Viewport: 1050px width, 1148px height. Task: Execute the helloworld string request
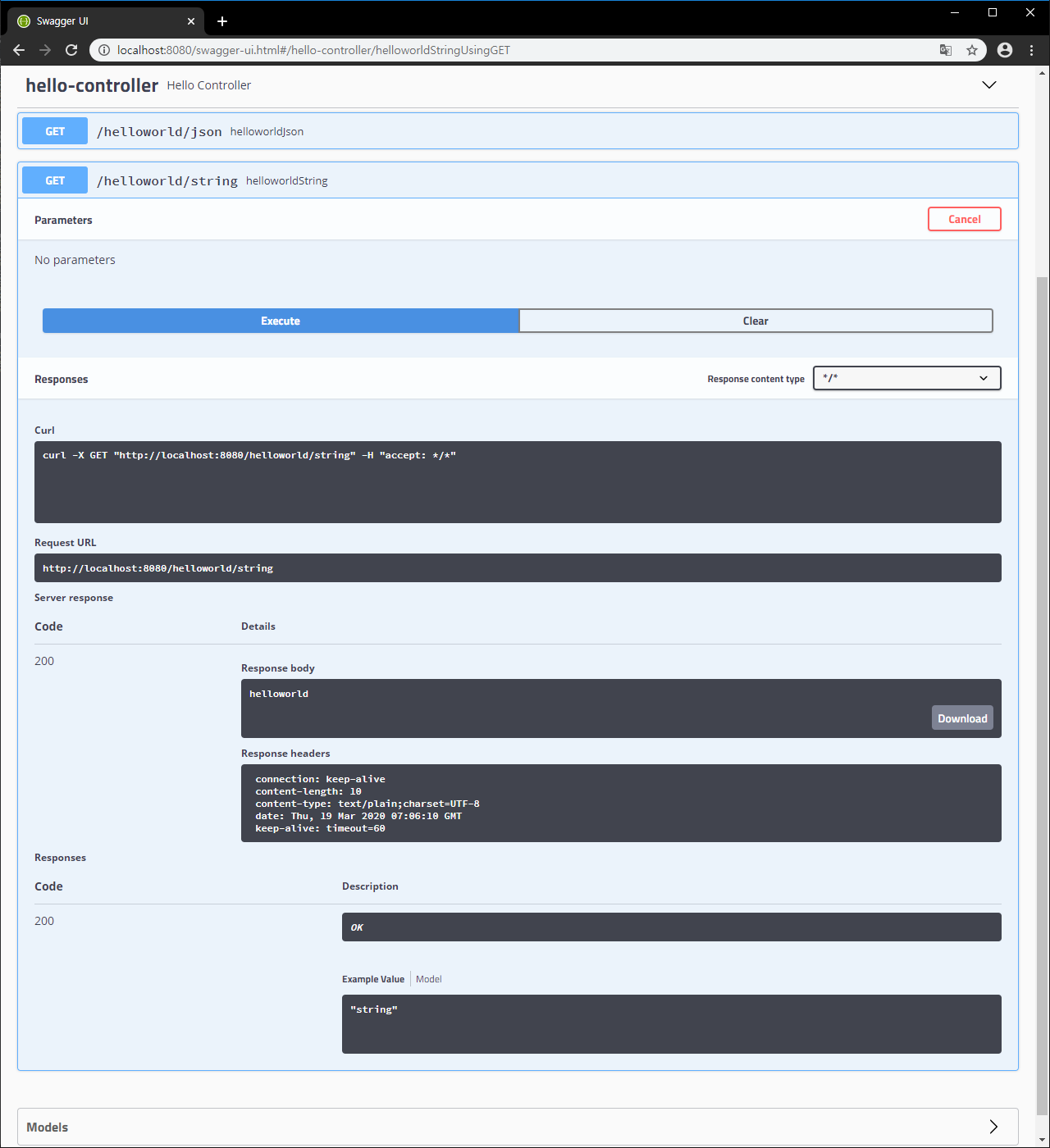281,321
